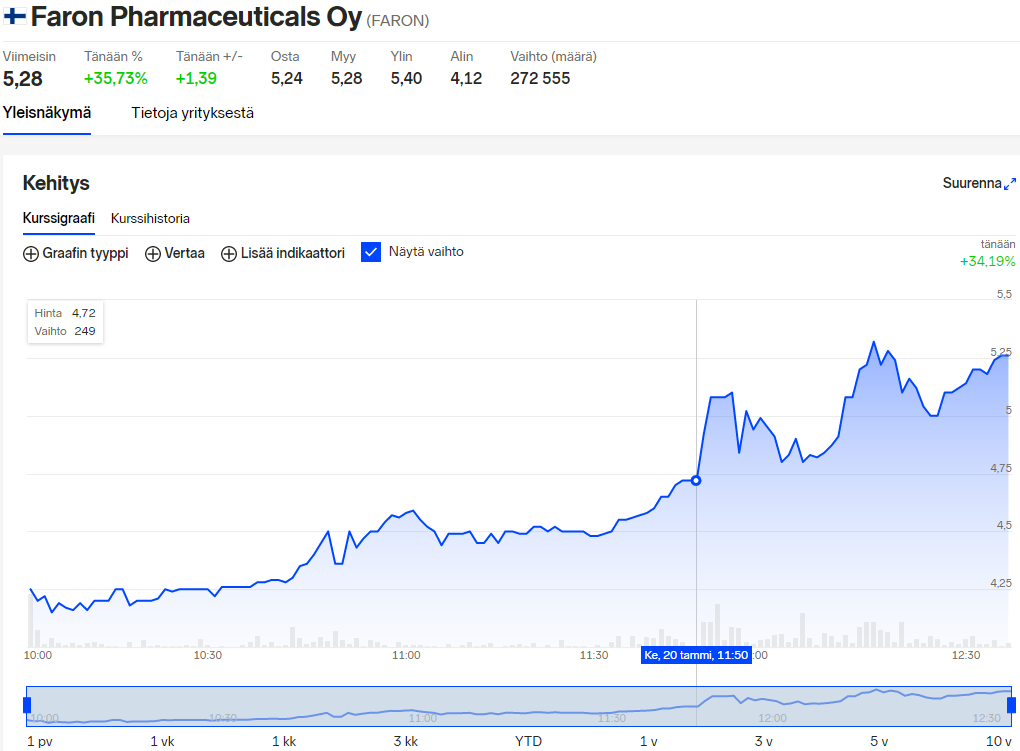Screen dimensions: 1020x751
Task: Expand the Vertaa comparison options
Action: pos(184,254)
